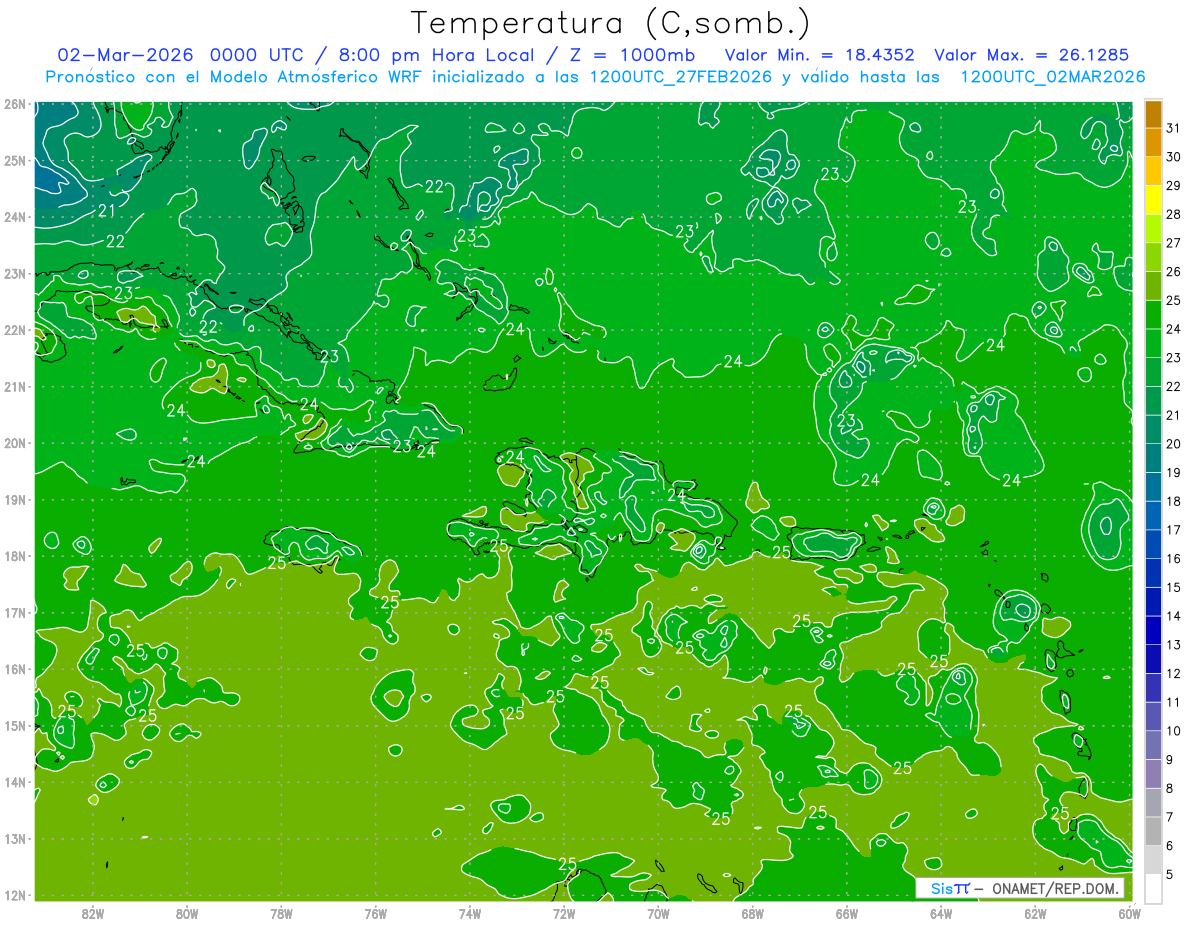Click the 19N latitude axis label
The image size is (1200, 927).
14,500
